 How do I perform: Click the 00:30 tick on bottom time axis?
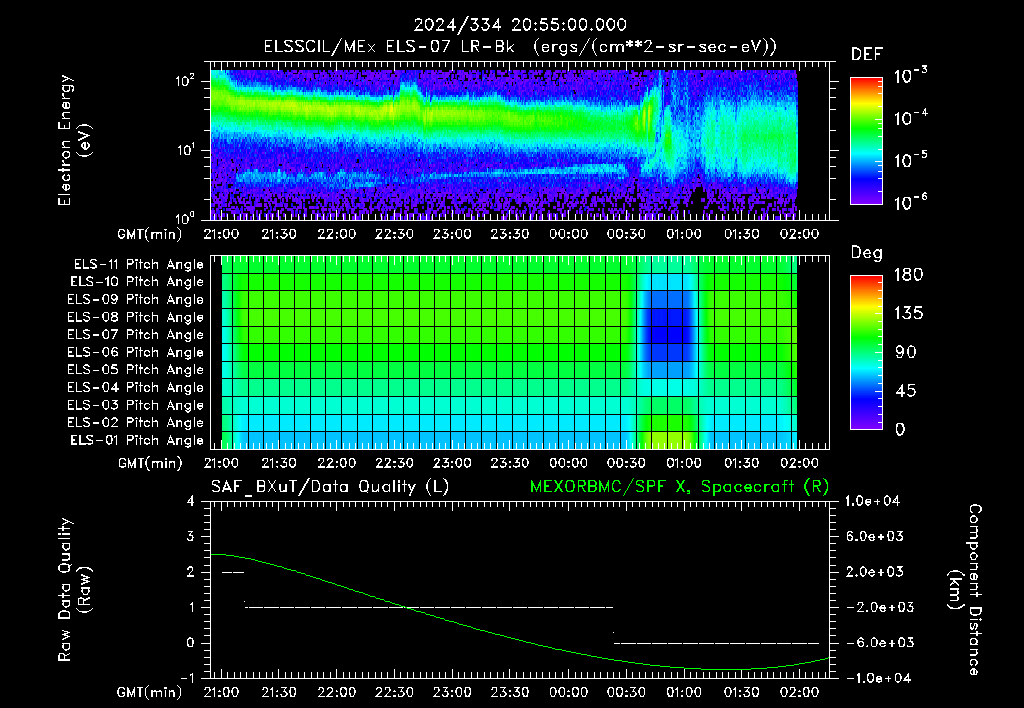pos(626,692)
